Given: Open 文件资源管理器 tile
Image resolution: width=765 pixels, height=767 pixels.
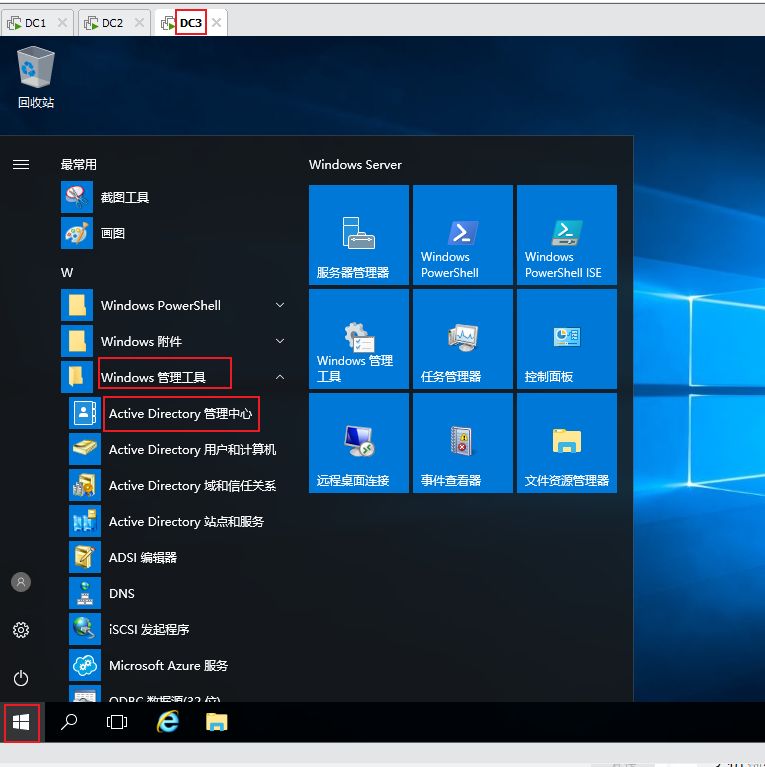Looking at the screenshot, I should point(567,443).
